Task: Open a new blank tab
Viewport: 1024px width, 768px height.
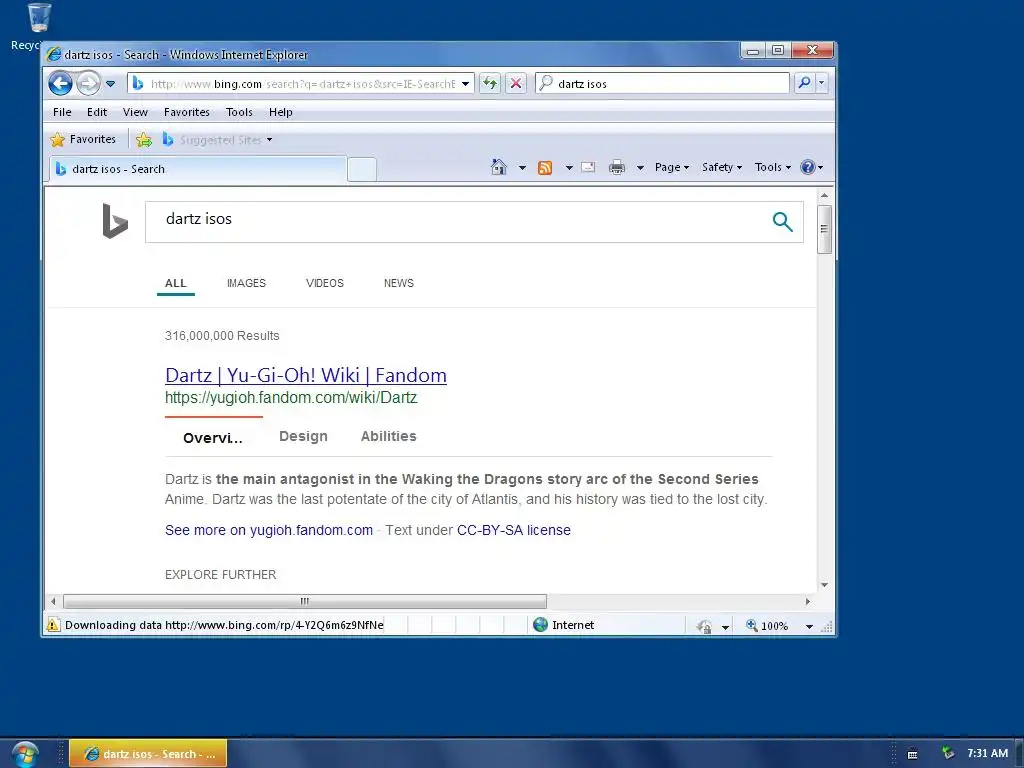Action: tap(362, 169)
